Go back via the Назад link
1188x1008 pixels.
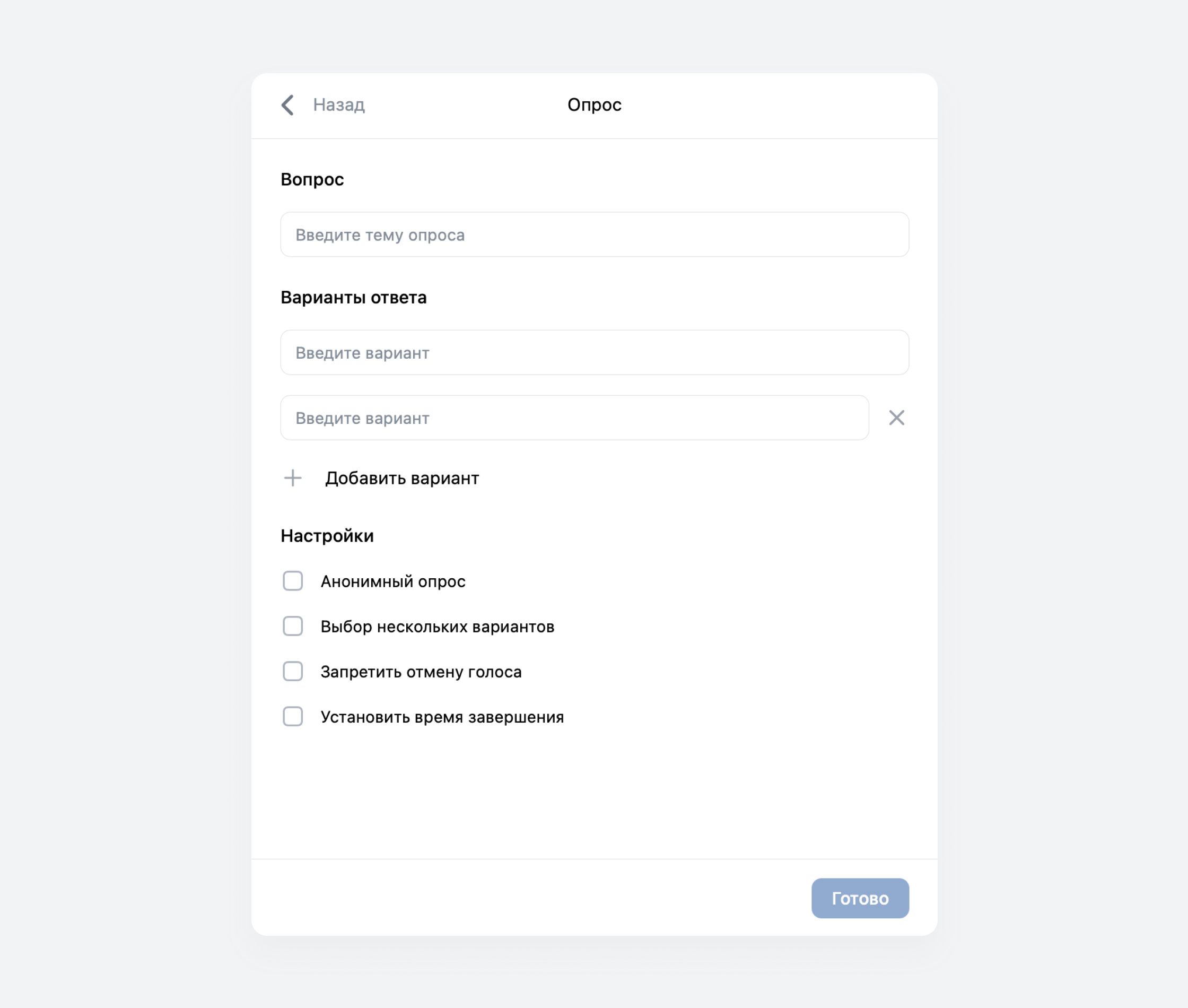339,105
